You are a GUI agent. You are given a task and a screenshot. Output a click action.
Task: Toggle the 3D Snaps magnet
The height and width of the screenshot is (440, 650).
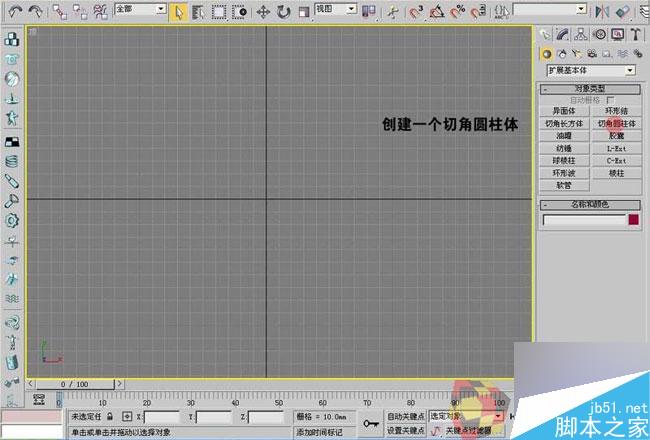click(416, 12)
